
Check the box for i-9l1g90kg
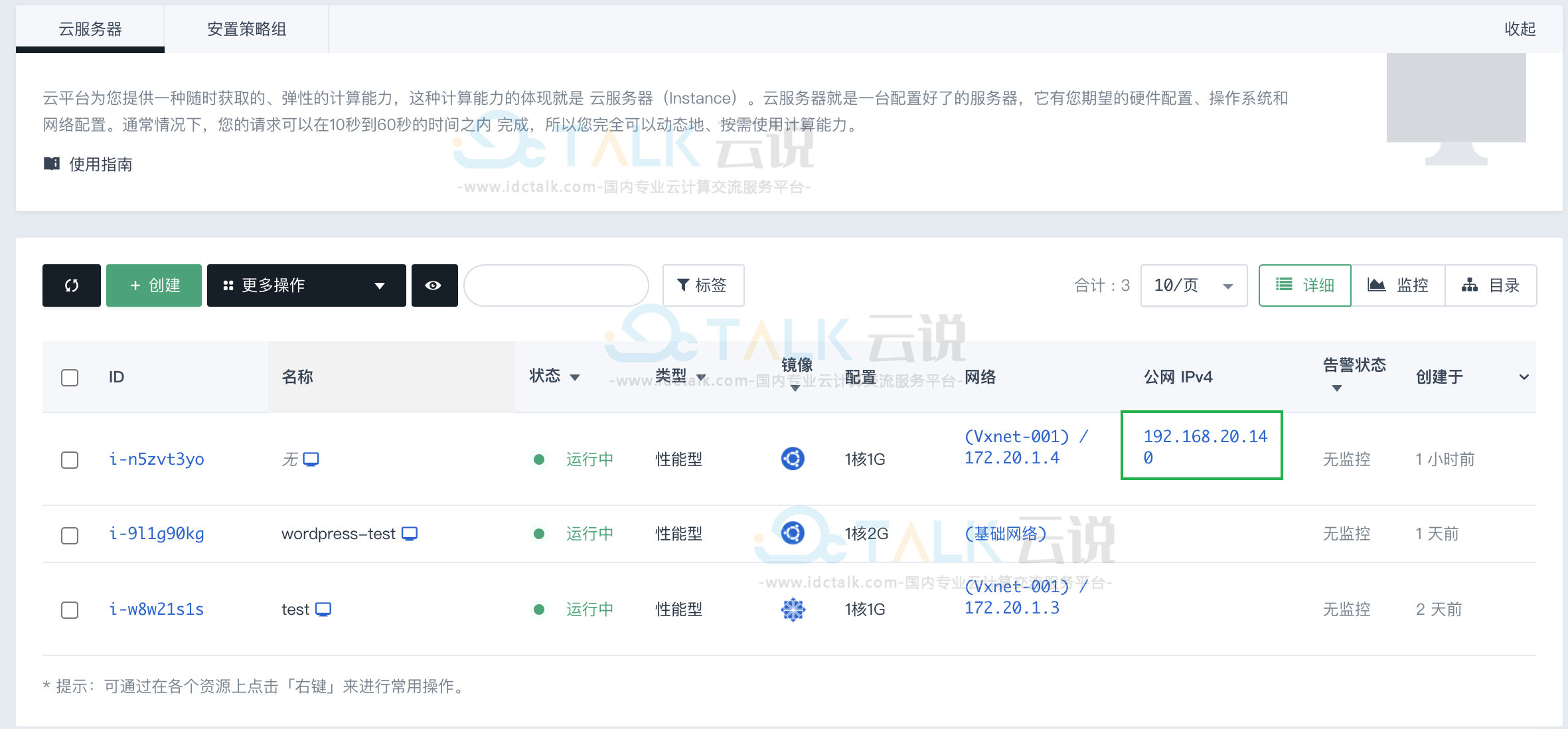70,536
